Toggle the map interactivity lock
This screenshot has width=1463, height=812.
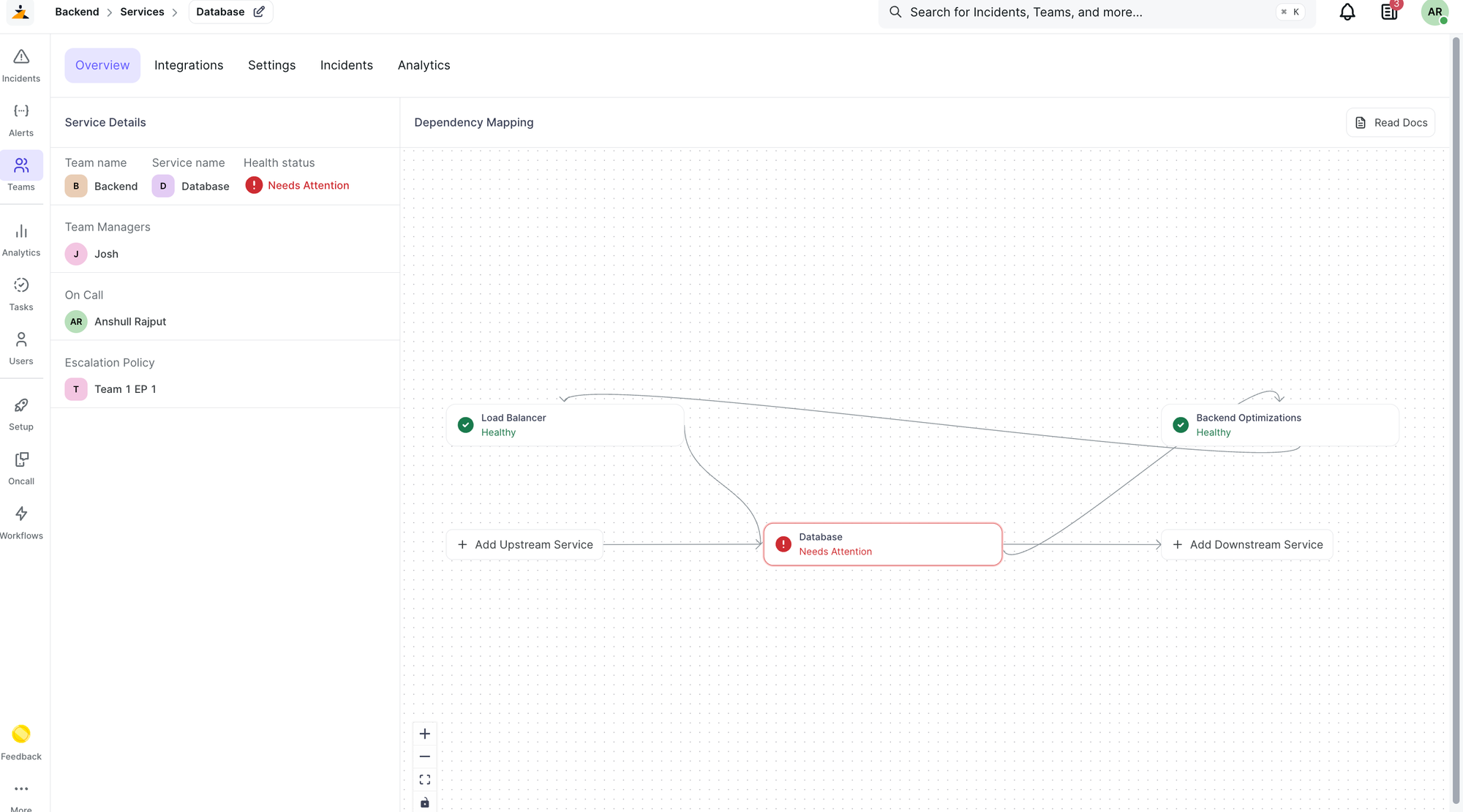425,802
